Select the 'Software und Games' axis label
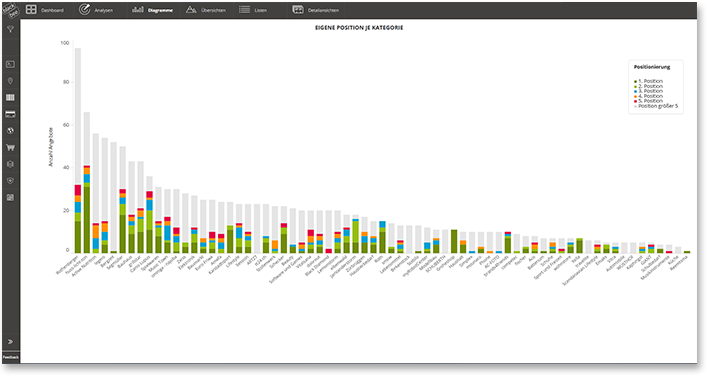 286,269
